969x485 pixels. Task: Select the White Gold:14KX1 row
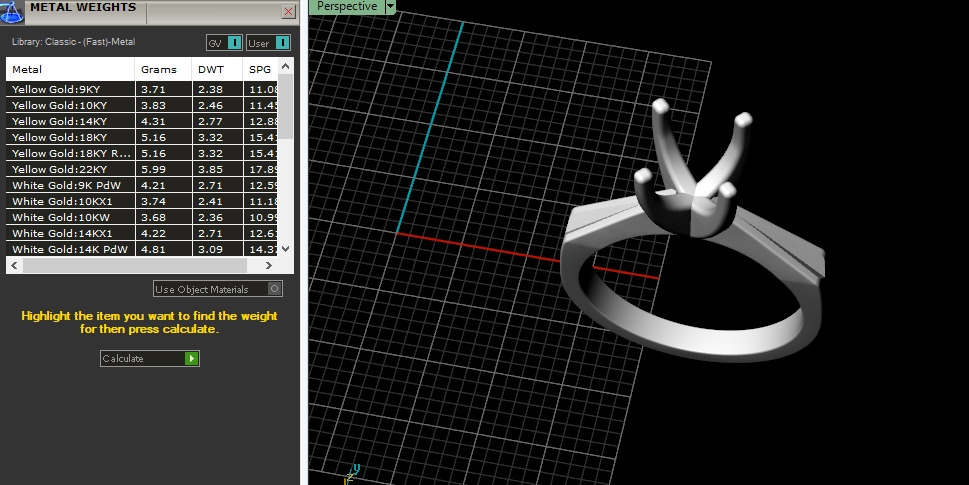tap(142, 234)
